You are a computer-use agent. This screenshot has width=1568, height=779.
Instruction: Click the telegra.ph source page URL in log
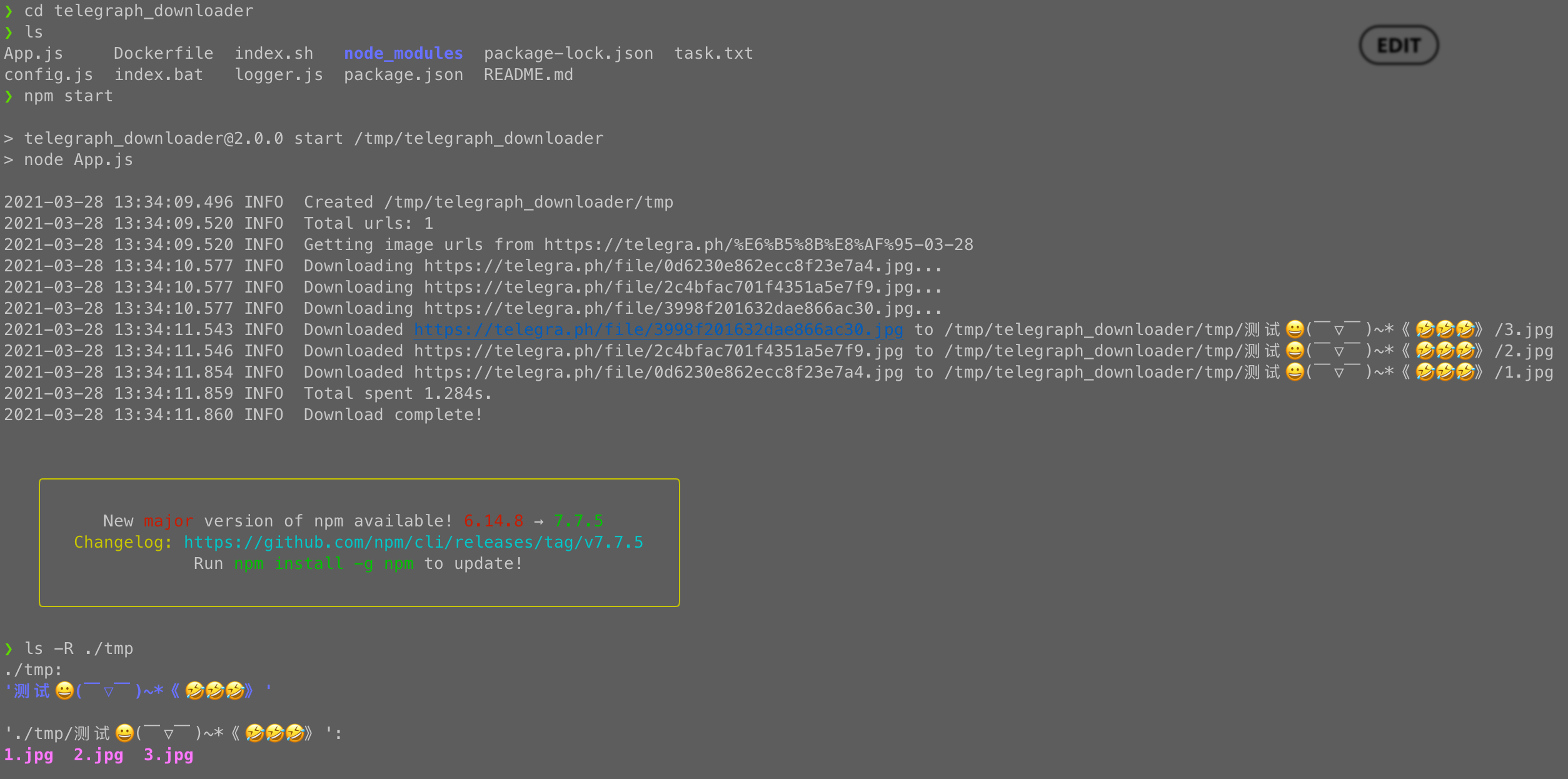[758, 244]
